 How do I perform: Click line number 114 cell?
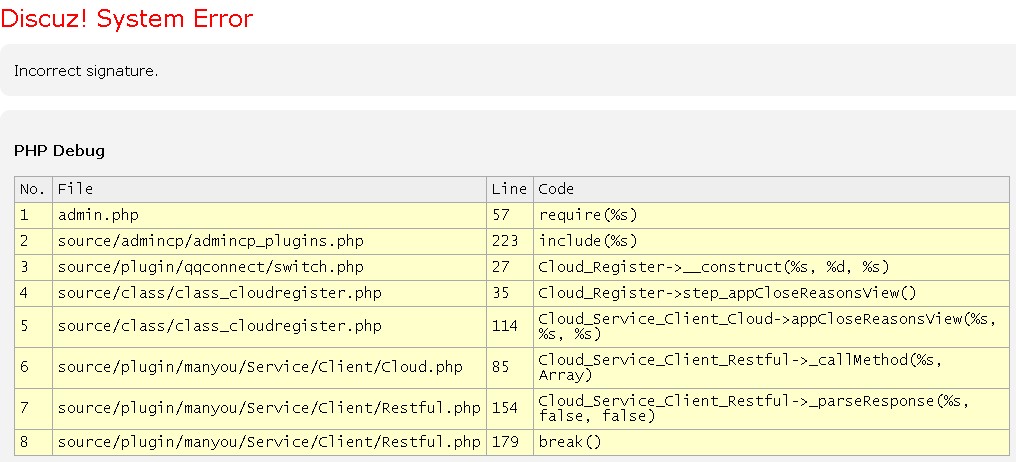point(504,326)
